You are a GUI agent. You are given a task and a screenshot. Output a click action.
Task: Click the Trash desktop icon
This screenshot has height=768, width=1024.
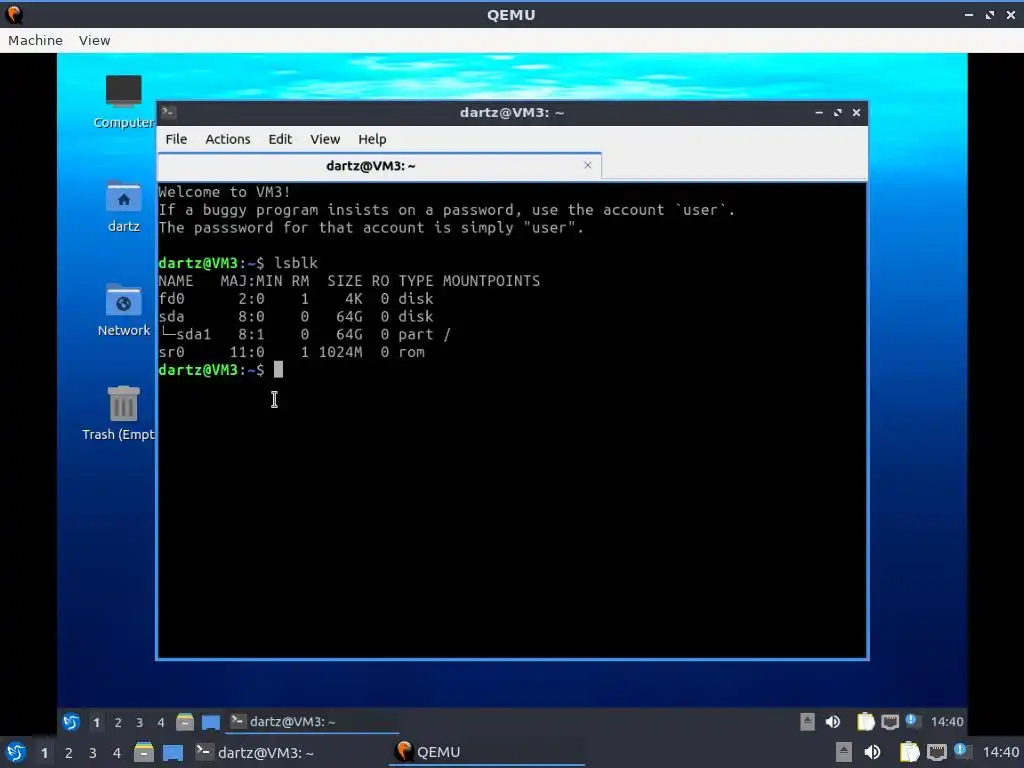point(121,413)
